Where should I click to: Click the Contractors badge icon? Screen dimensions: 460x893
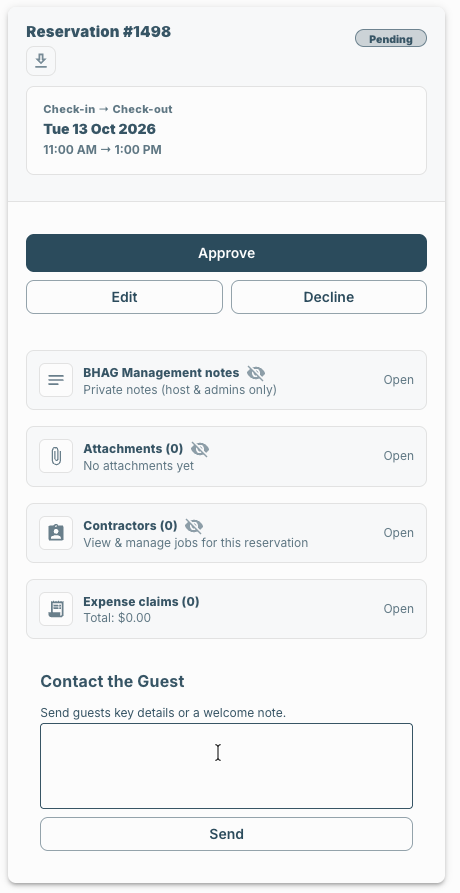click(56, 533)
